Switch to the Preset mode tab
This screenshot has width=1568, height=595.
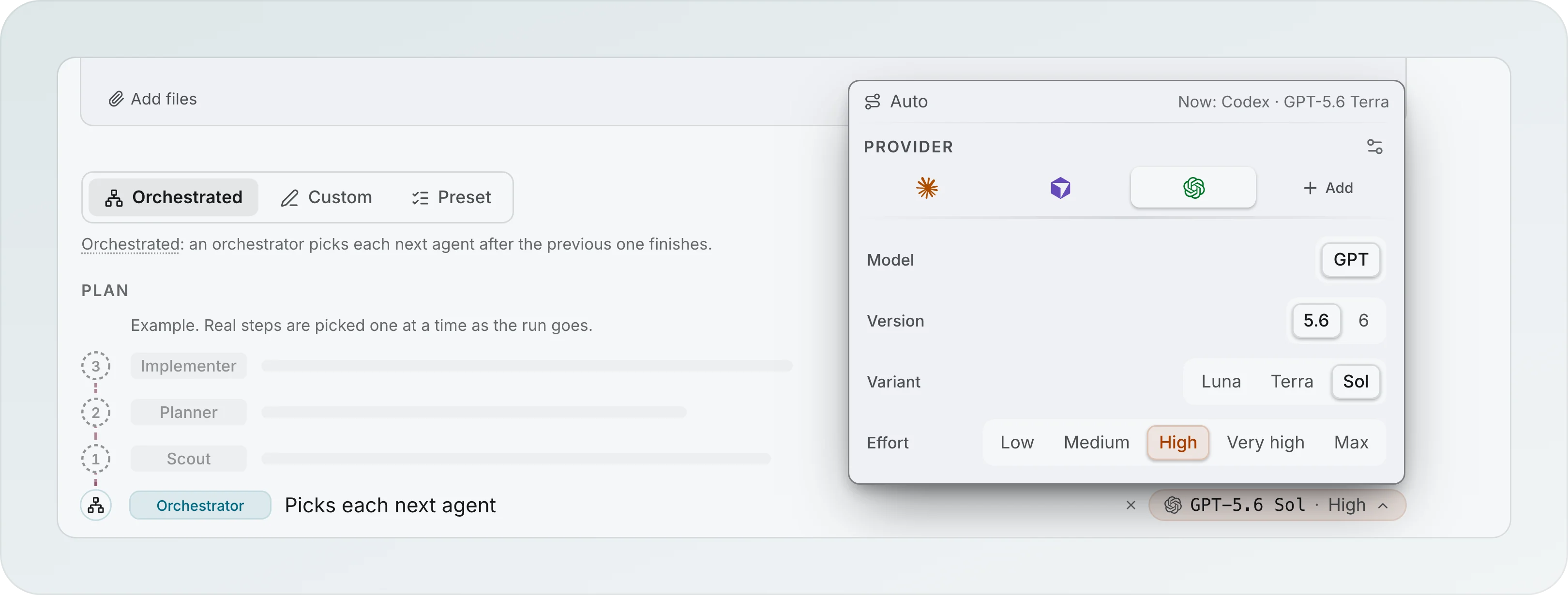[x=451, y=197]
